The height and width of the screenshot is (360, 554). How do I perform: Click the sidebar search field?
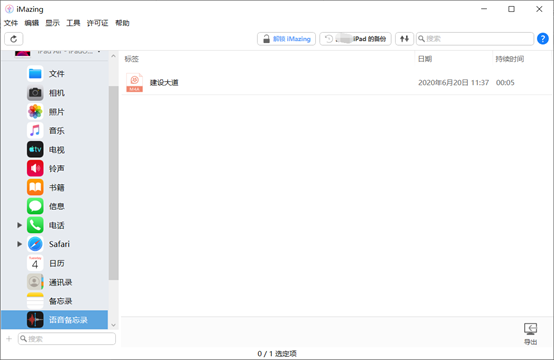[67, 339]
